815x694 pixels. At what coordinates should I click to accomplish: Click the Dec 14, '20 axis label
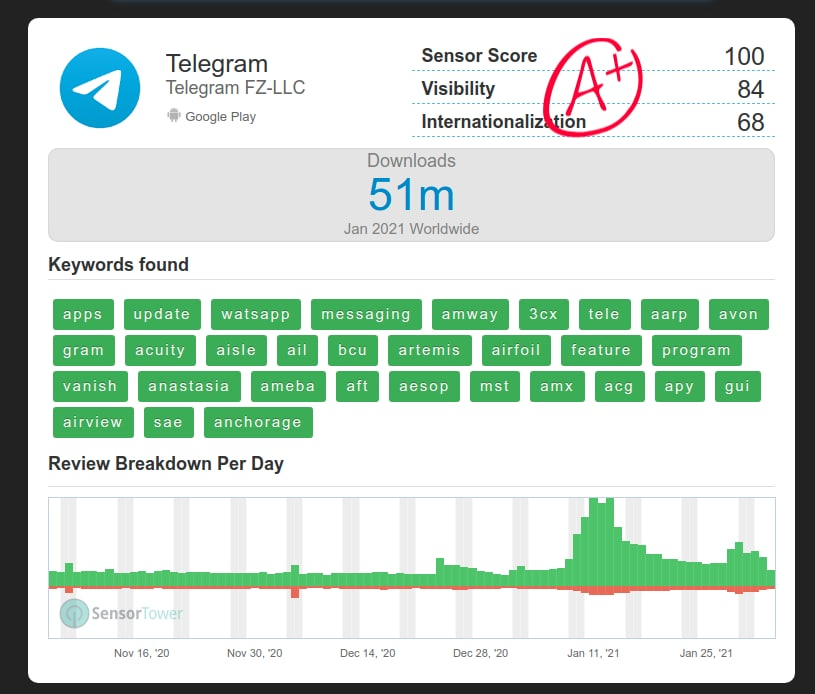[367, 653]
